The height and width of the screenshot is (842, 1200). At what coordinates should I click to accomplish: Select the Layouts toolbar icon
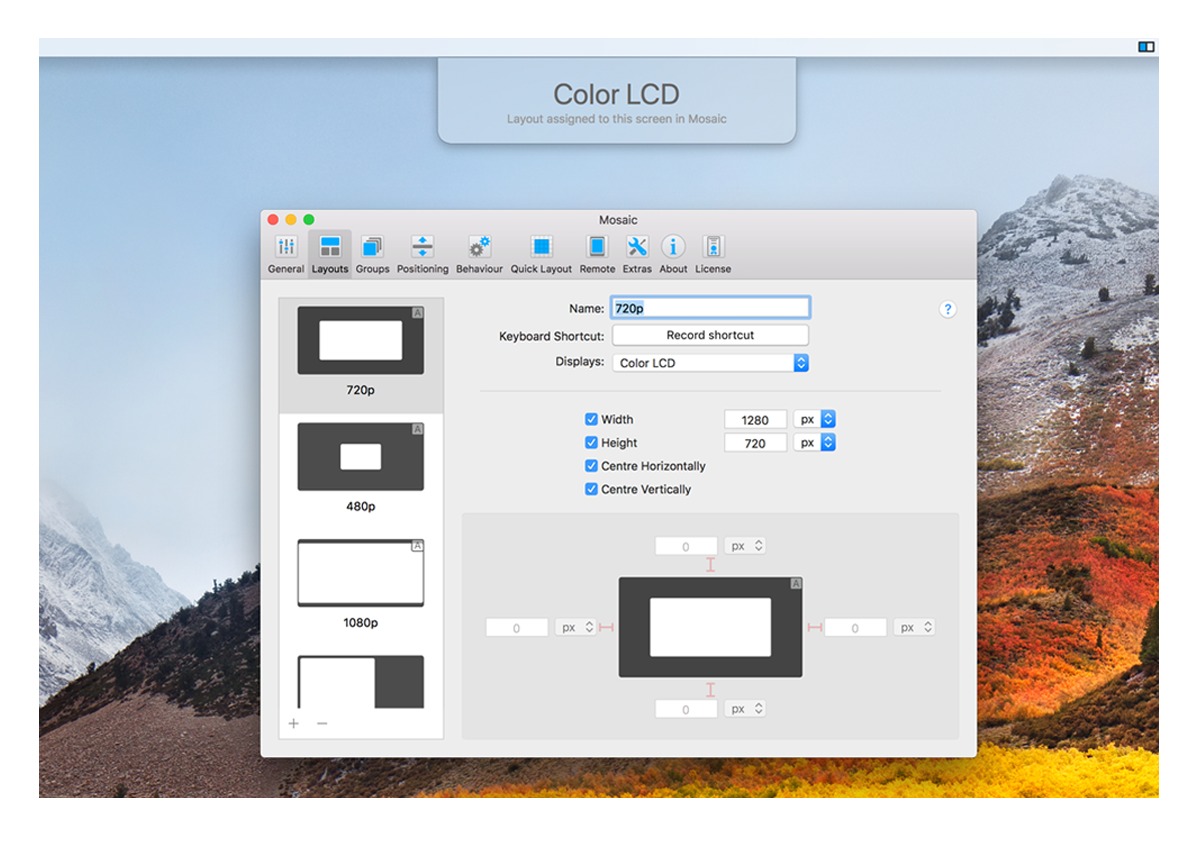tap(330, 254)
